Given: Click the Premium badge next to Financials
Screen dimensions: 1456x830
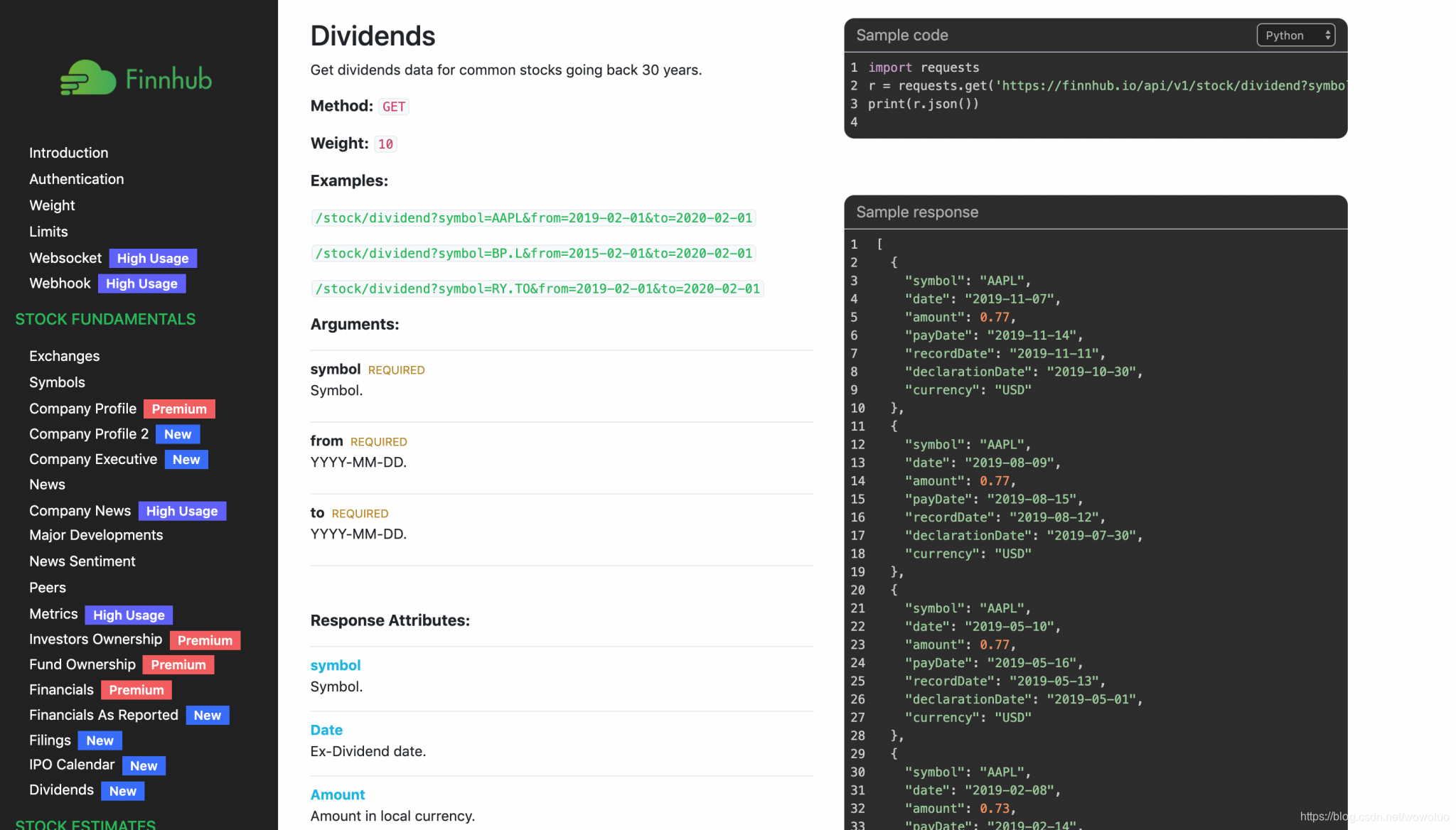Looking at the screenshot, I should (136, 690).
